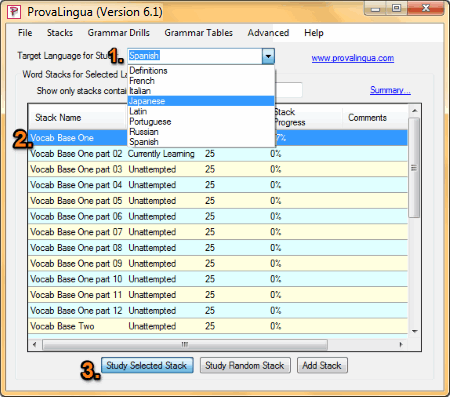Viewport: 450px width, 397px height.
Task: Select Vocab Base One part 12 row
Action: [x=218, y=310]
